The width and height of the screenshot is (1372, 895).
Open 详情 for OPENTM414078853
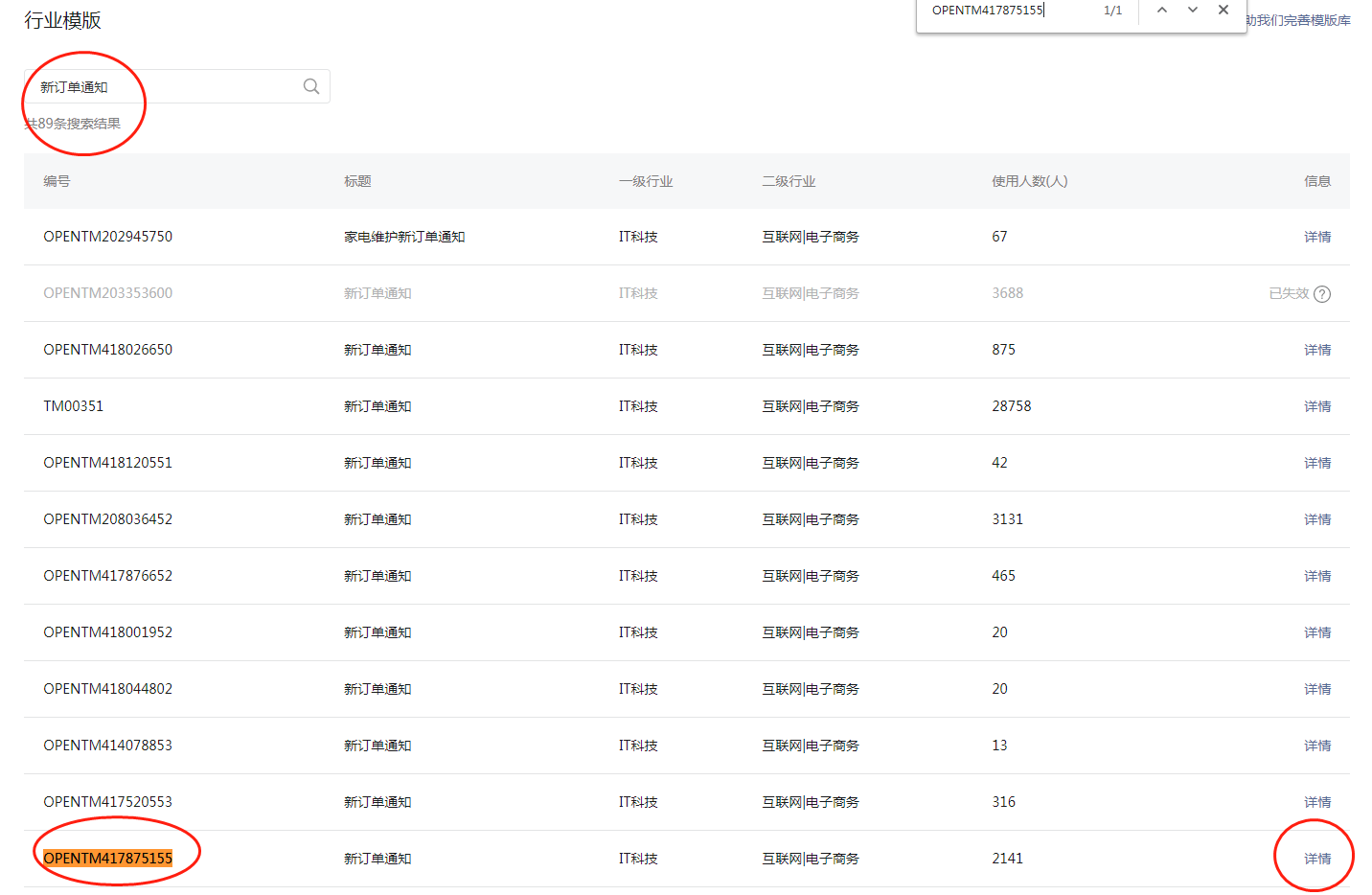(x=1316, y=746)
